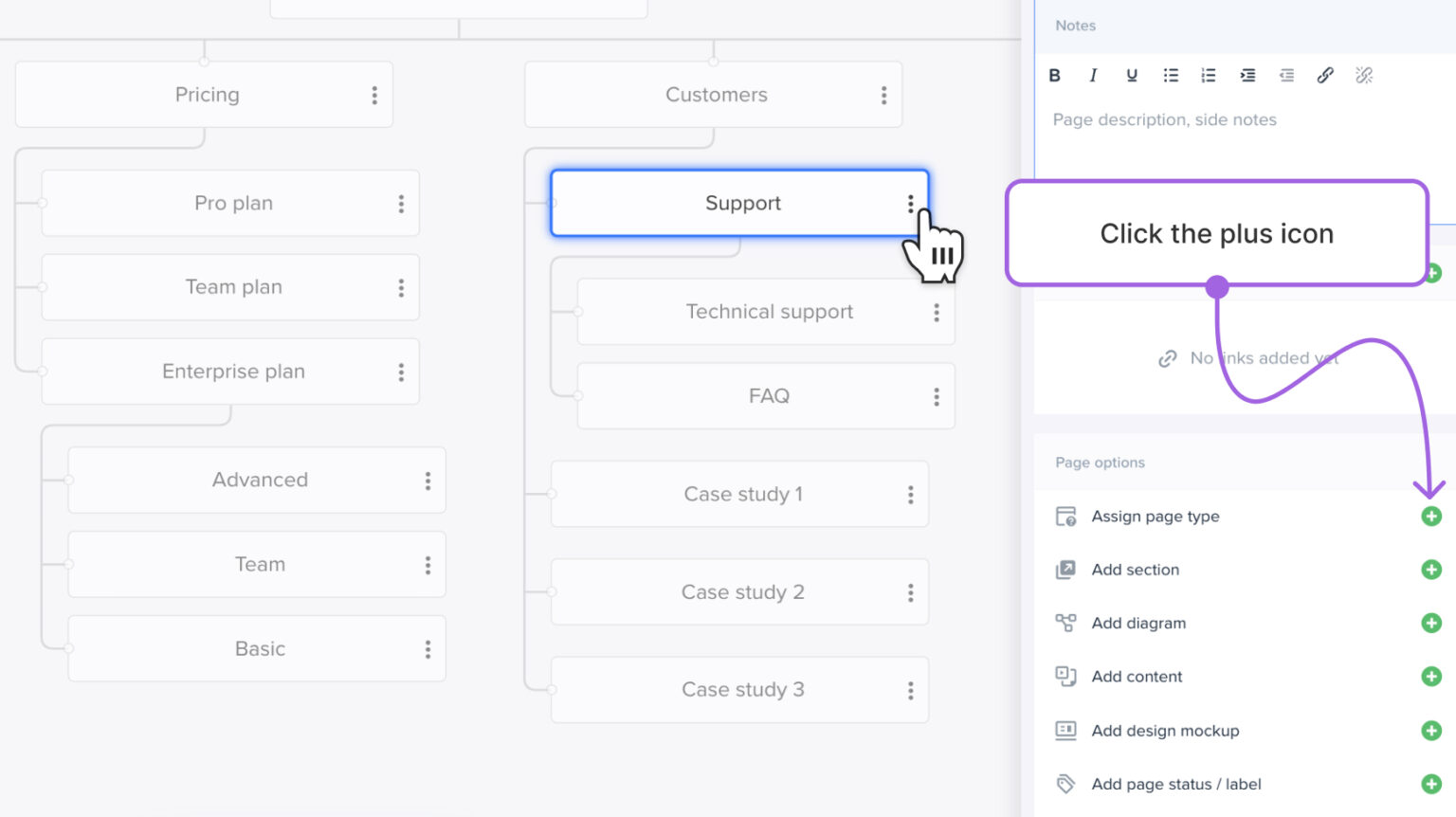Click the decrease indent icon
1456x817 pixels.
1286,76
